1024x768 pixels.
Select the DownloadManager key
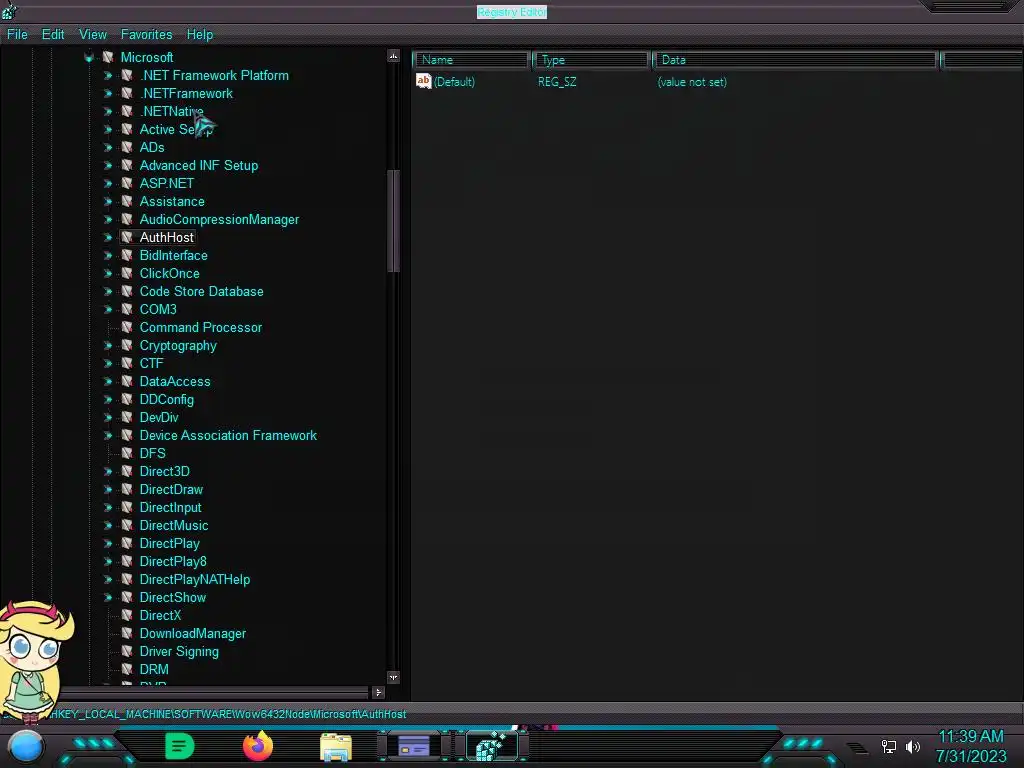pos(193,633)
